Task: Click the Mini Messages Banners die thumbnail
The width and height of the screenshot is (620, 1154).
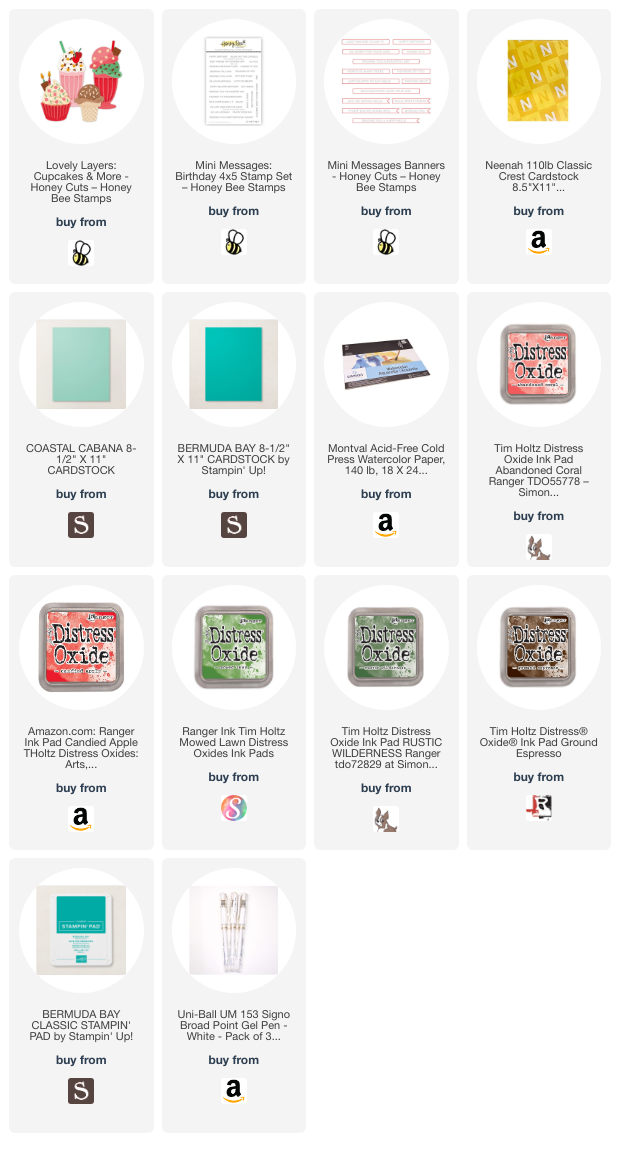Action: coord(386,81)
